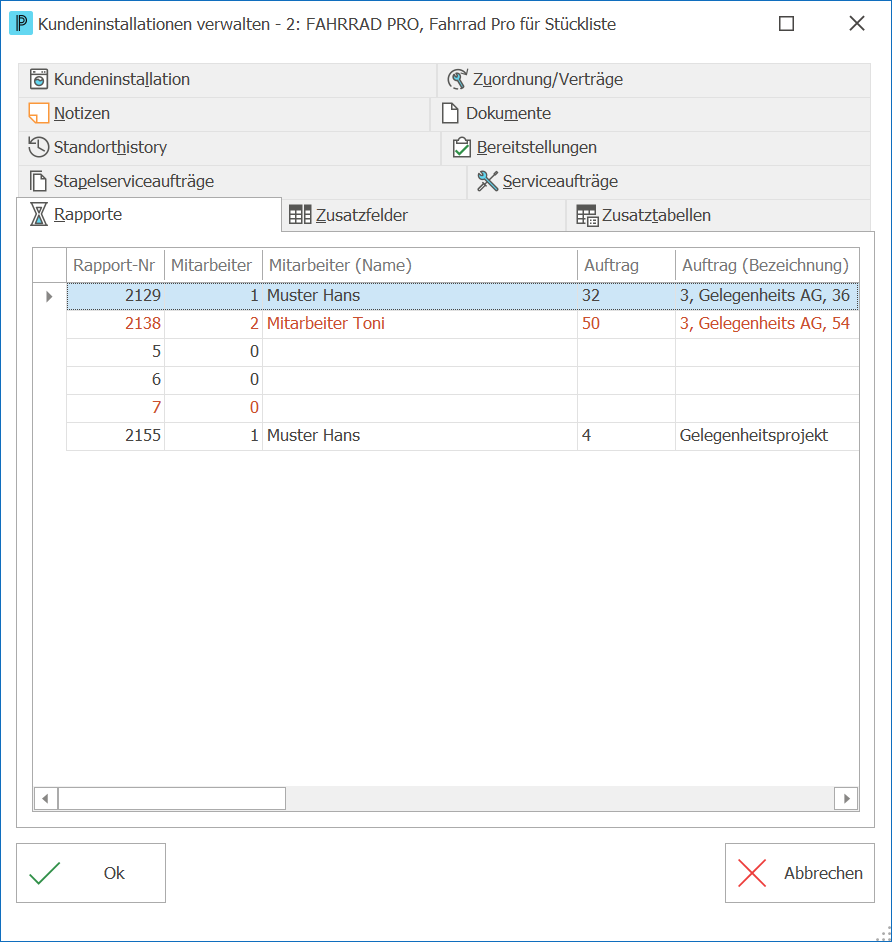The height and width of the screenshot is (942, 892).
Task: Click 'Muster Hans' in row 2129
Action: [420, 296]
